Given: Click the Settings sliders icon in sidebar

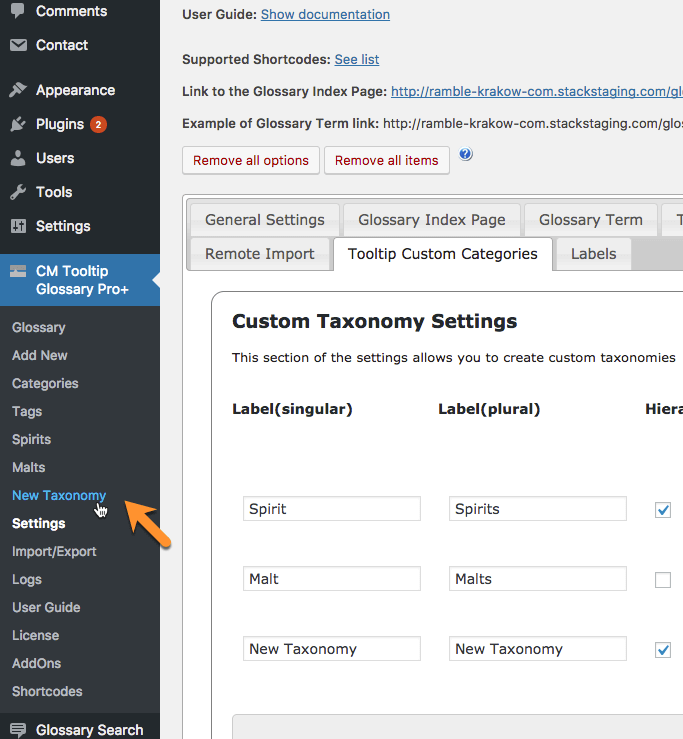Looking at the screenshot, I should pos(18,226).
